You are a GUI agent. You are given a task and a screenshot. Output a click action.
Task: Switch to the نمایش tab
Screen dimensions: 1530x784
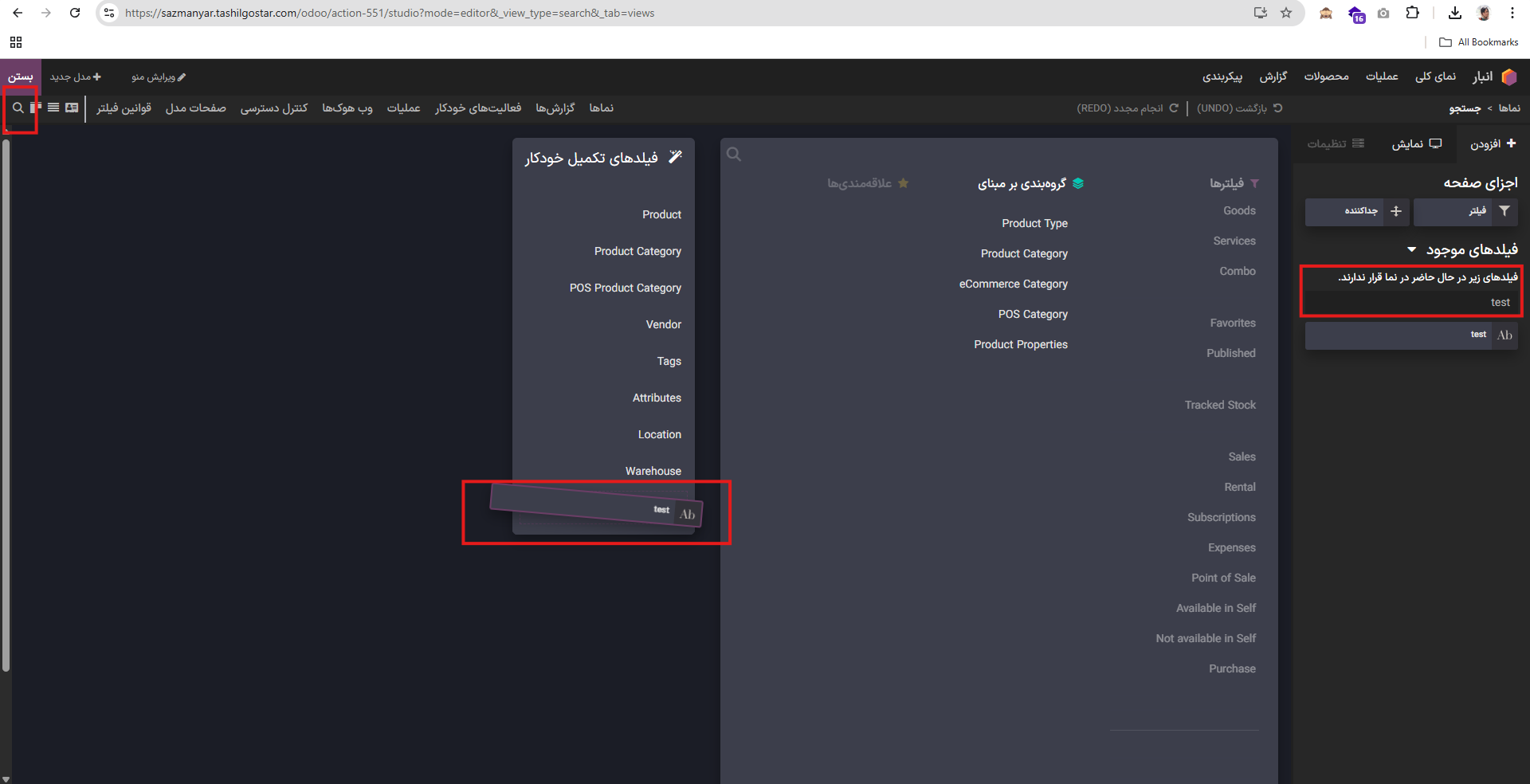(x=1416, y=143)
